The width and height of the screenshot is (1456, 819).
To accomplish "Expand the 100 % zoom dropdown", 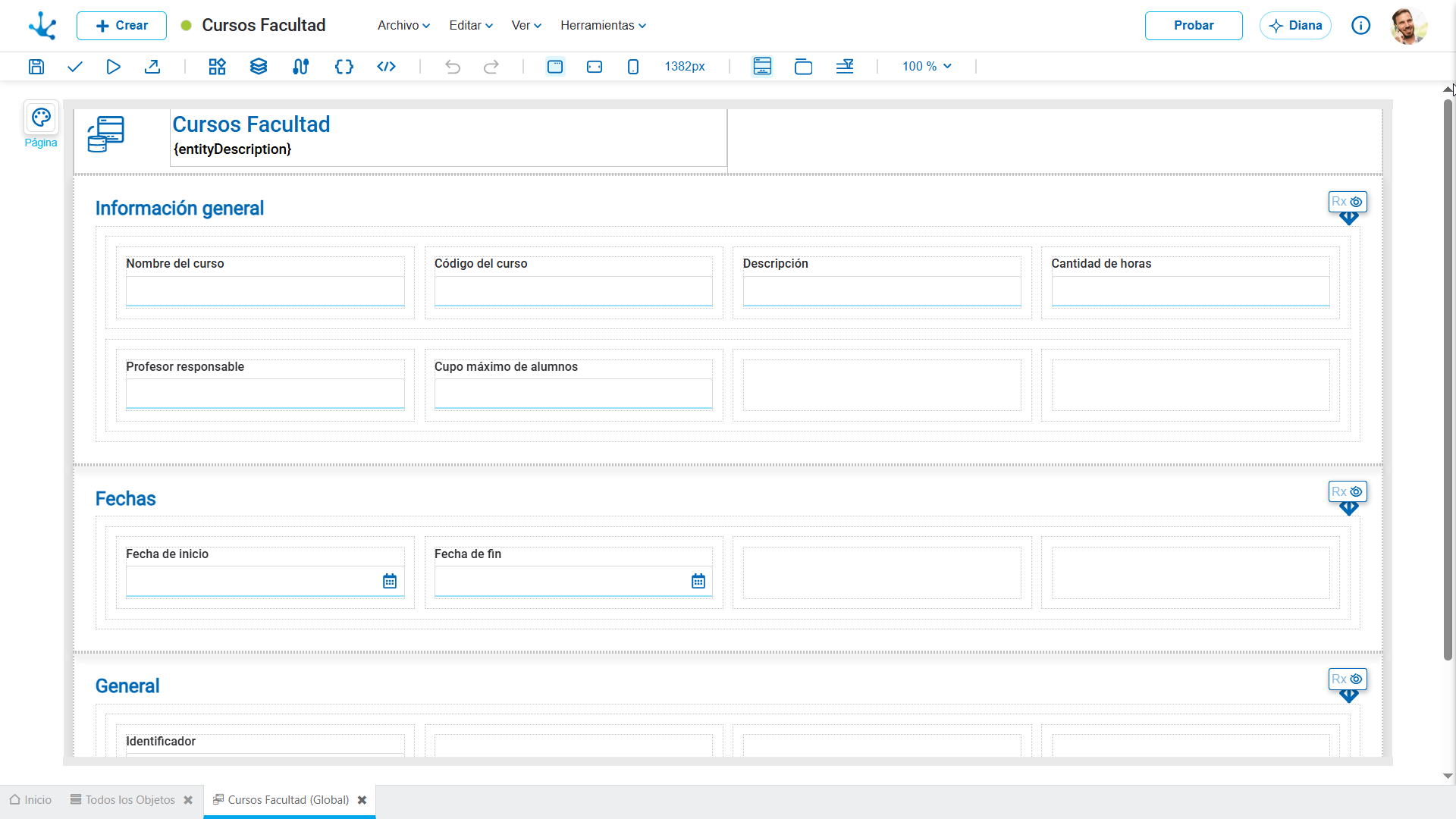I will pos(927,67).
